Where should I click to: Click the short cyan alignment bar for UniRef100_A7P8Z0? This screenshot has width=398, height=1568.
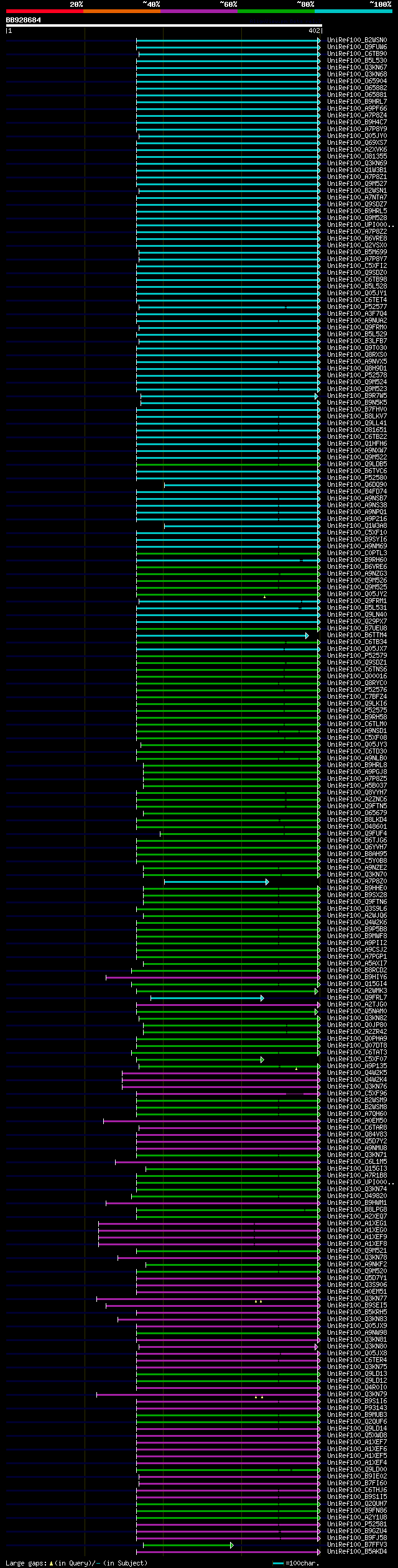tap(216, 882)
